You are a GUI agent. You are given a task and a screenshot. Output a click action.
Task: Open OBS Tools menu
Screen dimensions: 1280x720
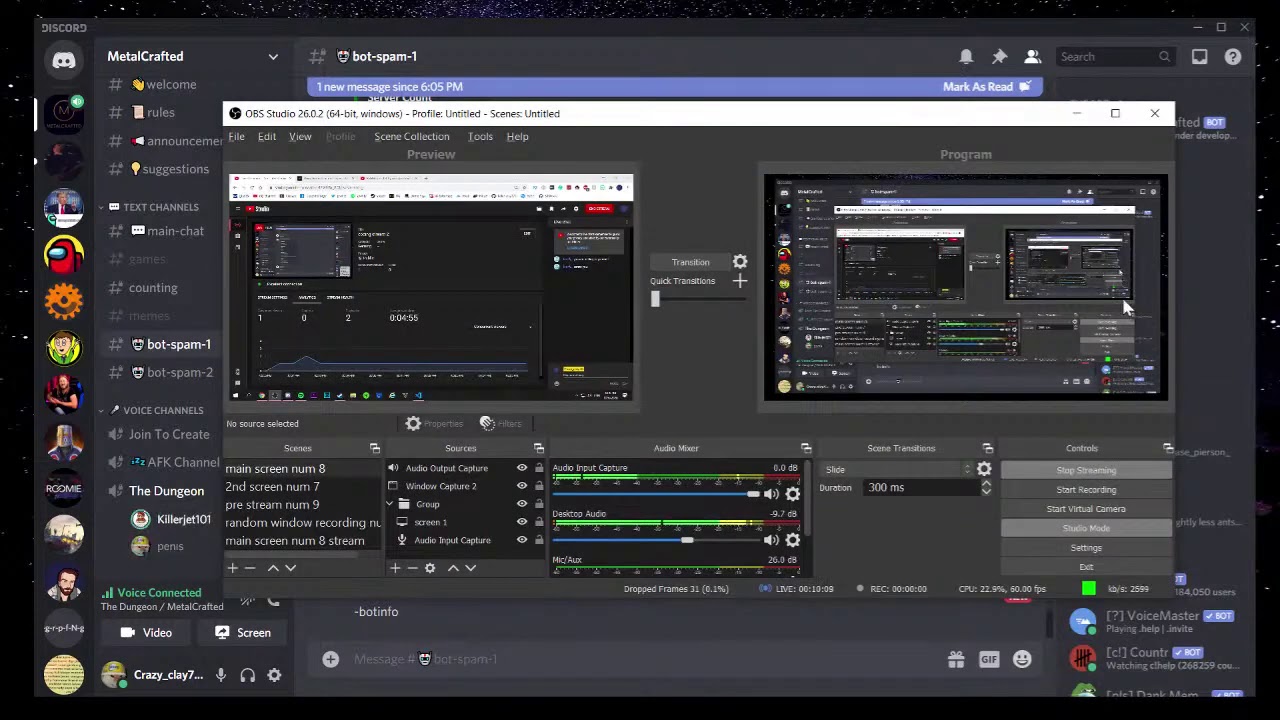[480, 137]
